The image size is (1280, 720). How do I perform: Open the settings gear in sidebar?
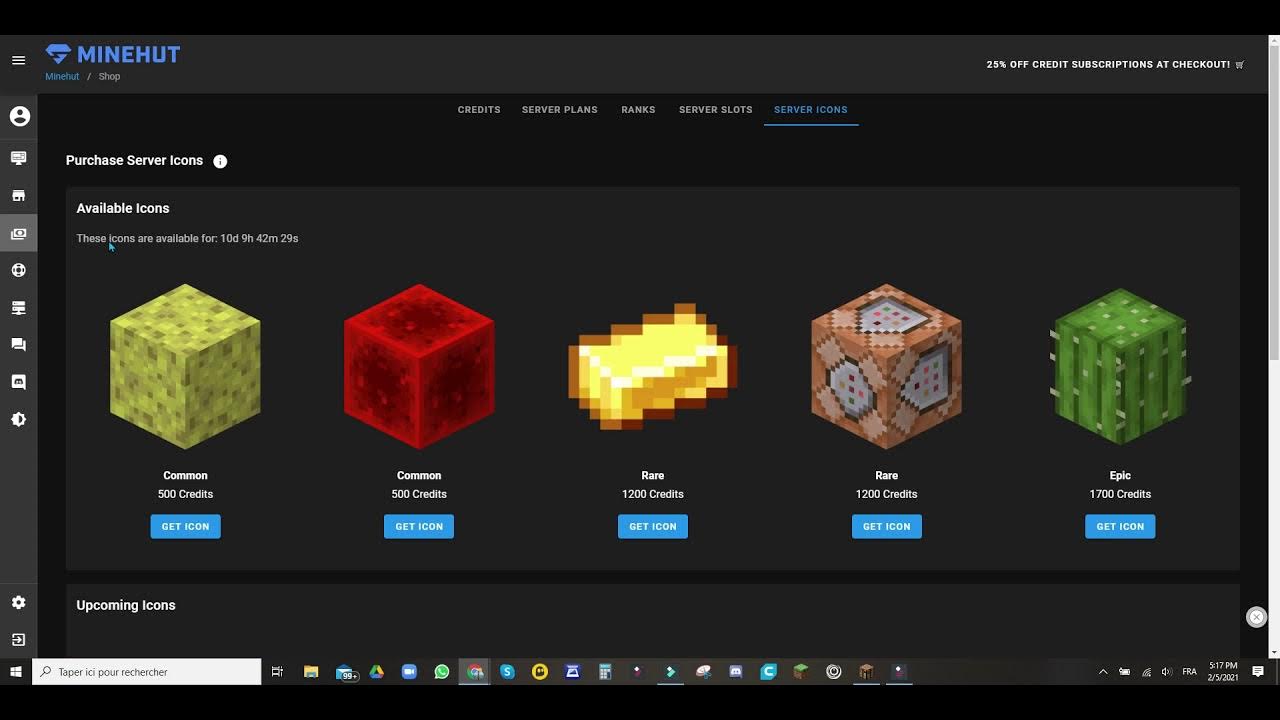(19, 602)
